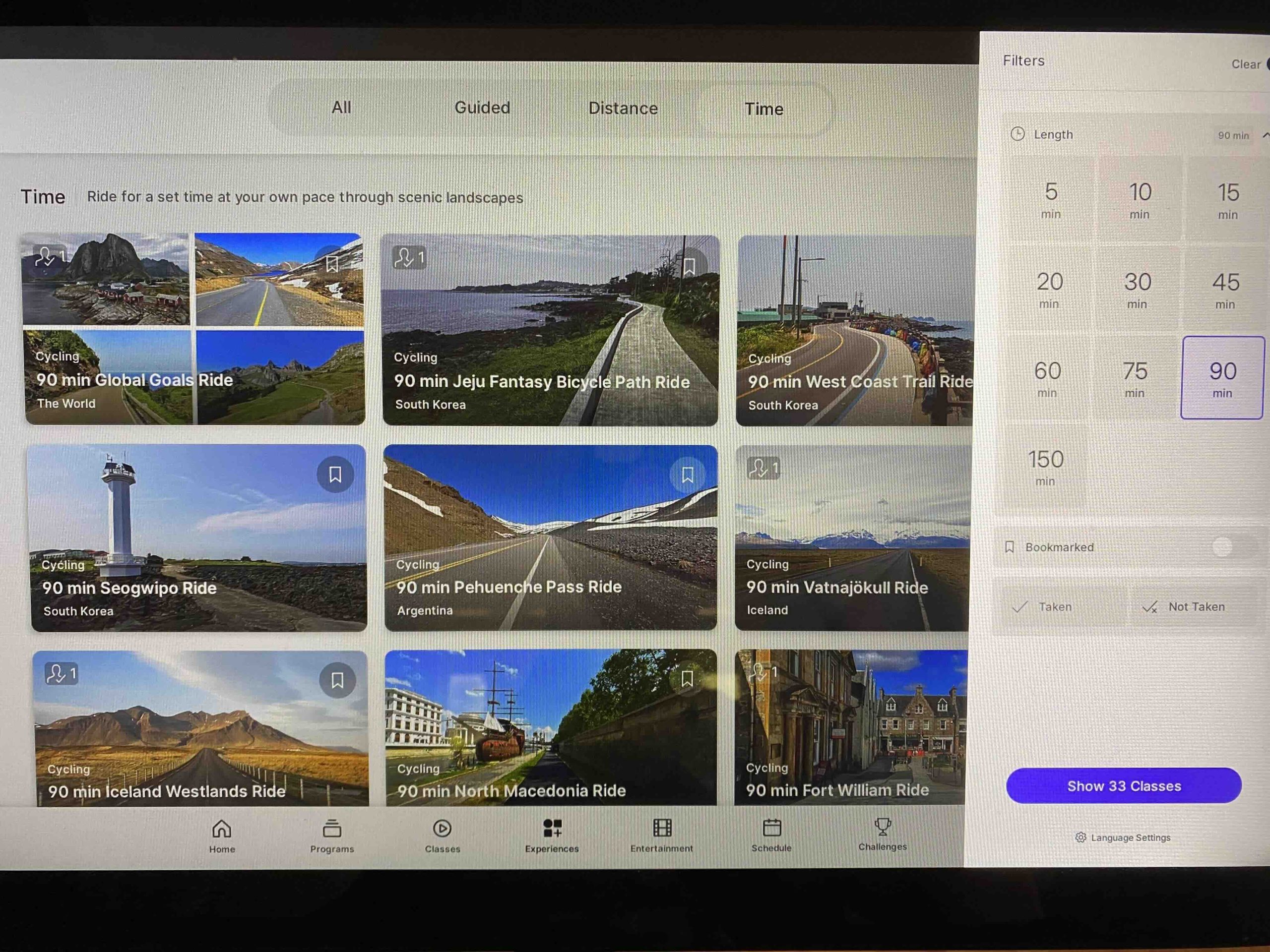Open the 90 min Seogwipo Ride card
1270x952 pixels.
coord(197,538)
